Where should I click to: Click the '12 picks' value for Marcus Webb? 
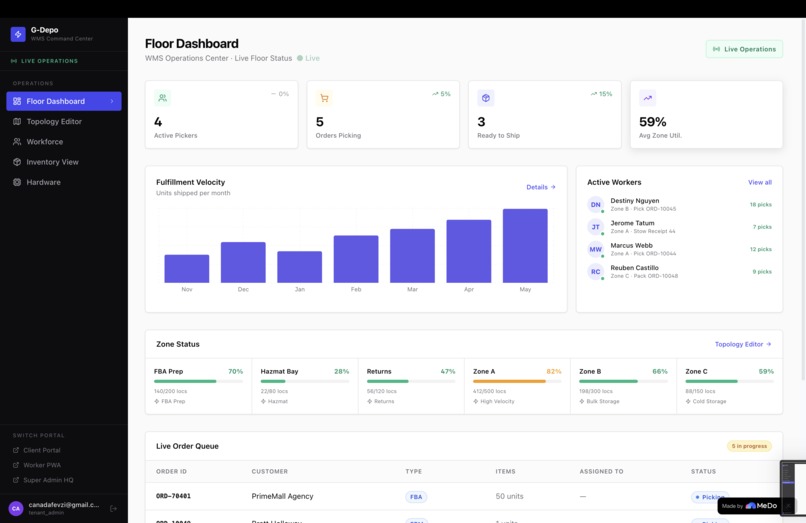(760, 249)
